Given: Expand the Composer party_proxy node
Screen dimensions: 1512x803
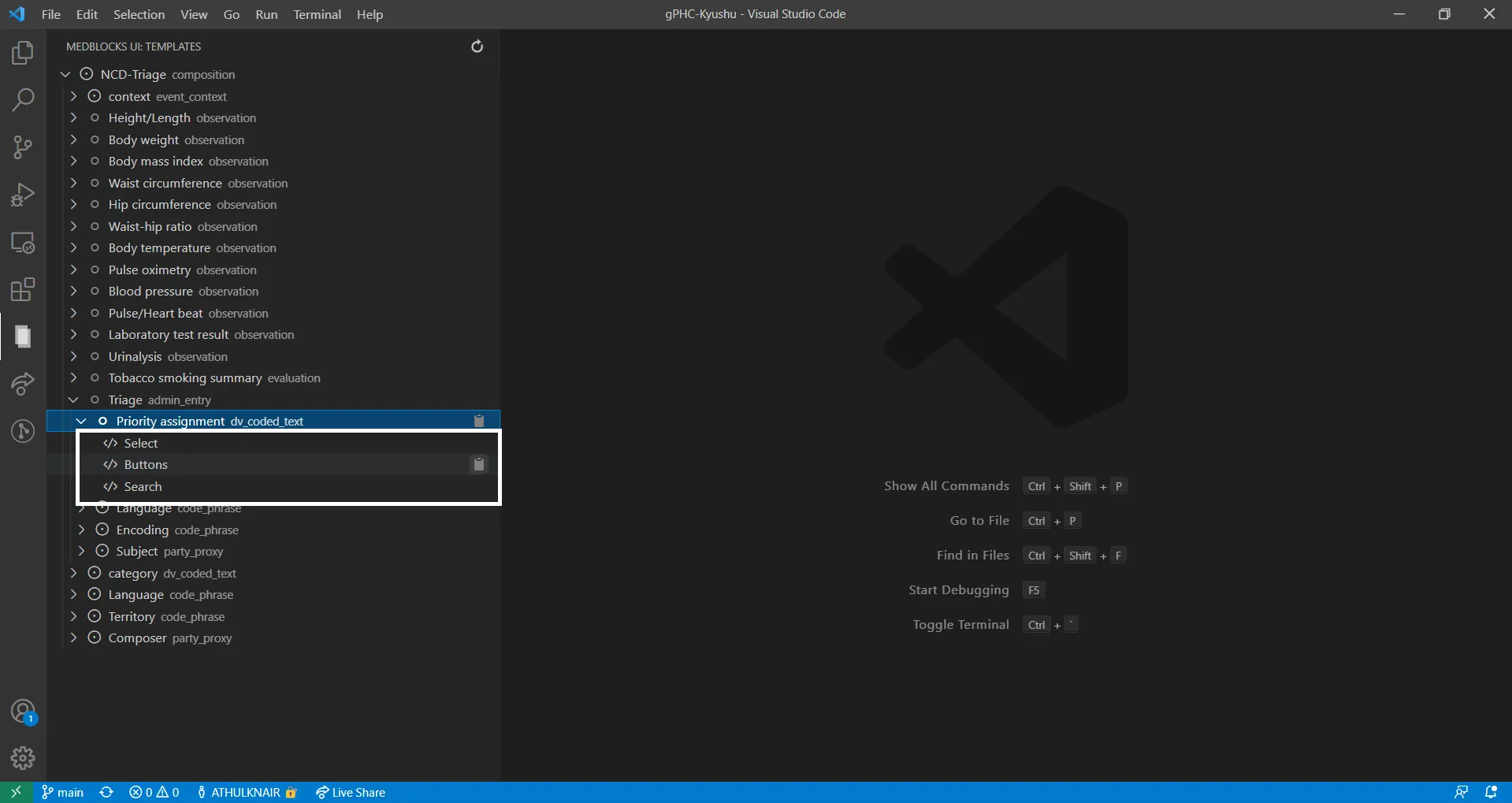Looking at the screenshot, I should 73,638.
